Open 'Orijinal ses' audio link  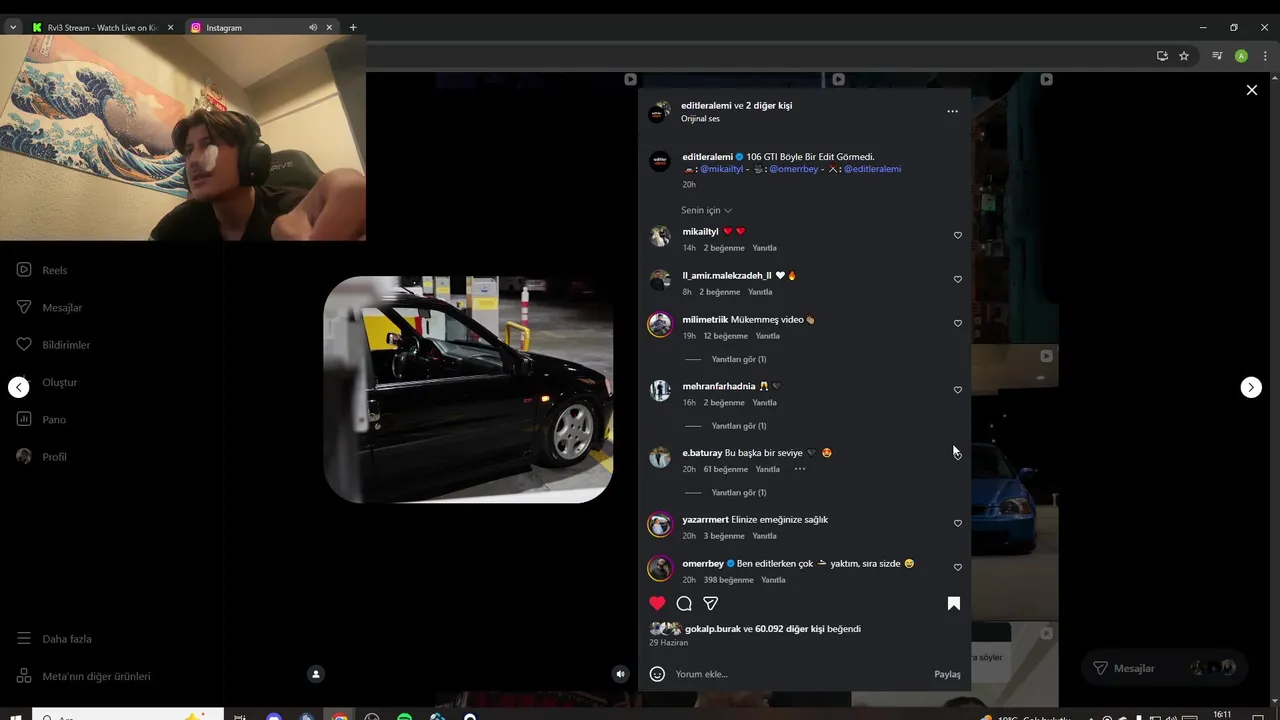point(700,119)
